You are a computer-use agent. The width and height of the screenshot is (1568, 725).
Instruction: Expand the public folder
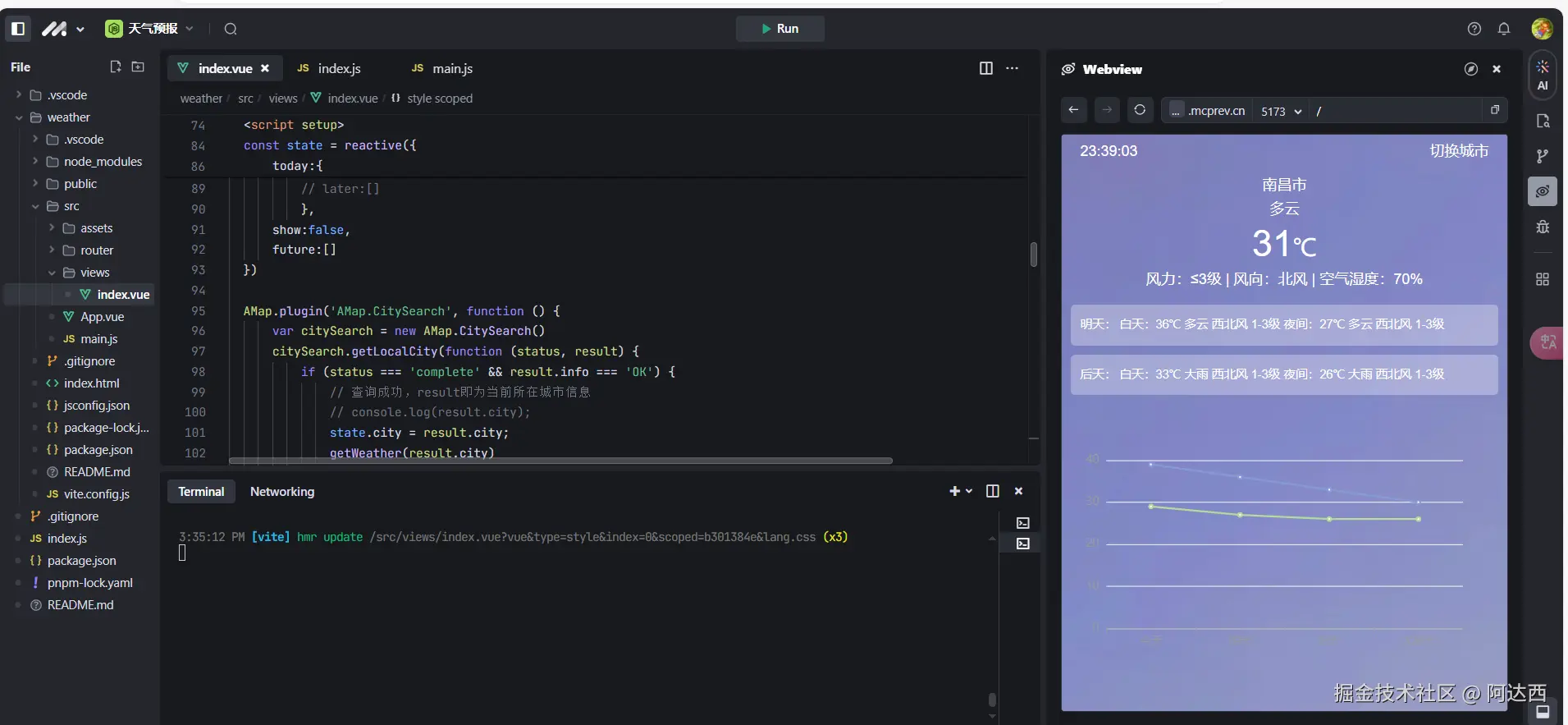35,184
